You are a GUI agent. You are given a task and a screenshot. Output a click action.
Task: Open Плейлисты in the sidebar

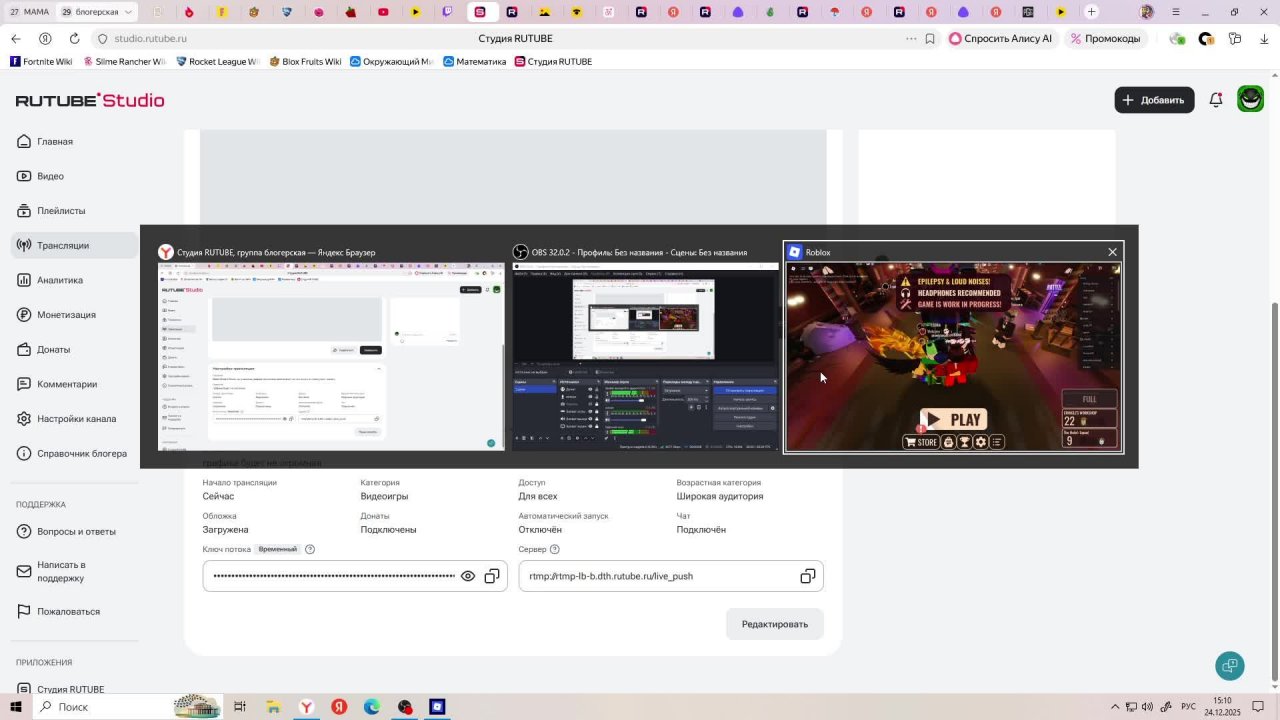tap(75, 211)
